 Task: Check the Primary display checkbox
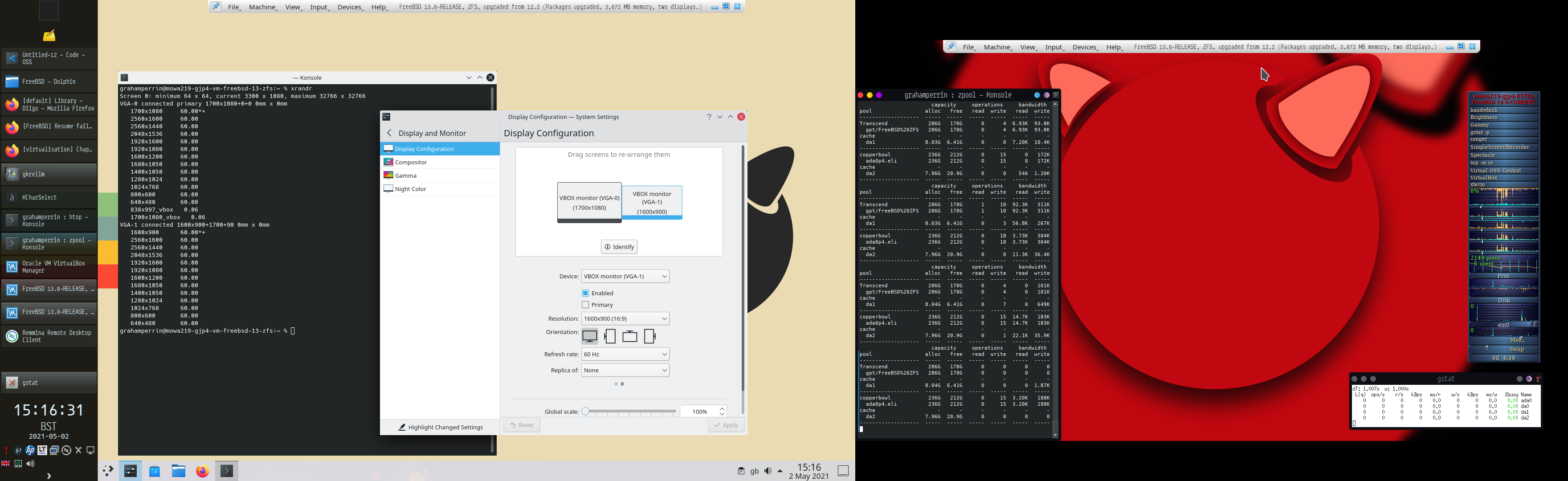click(585, 305)
